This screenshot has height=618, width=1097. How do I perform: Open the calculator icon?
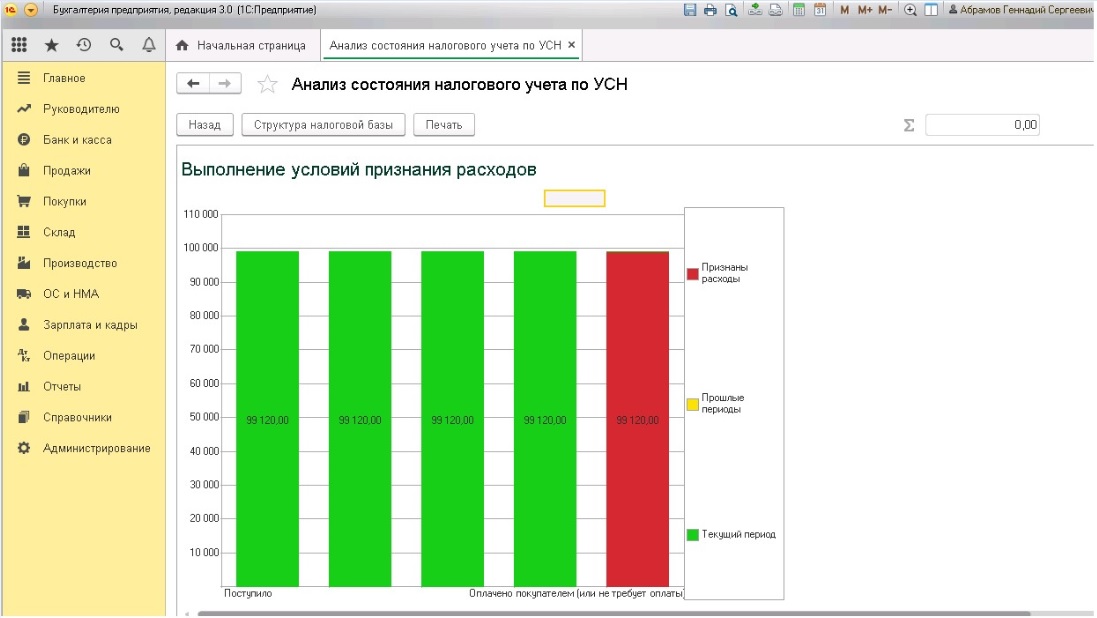[x=798, y=10]
